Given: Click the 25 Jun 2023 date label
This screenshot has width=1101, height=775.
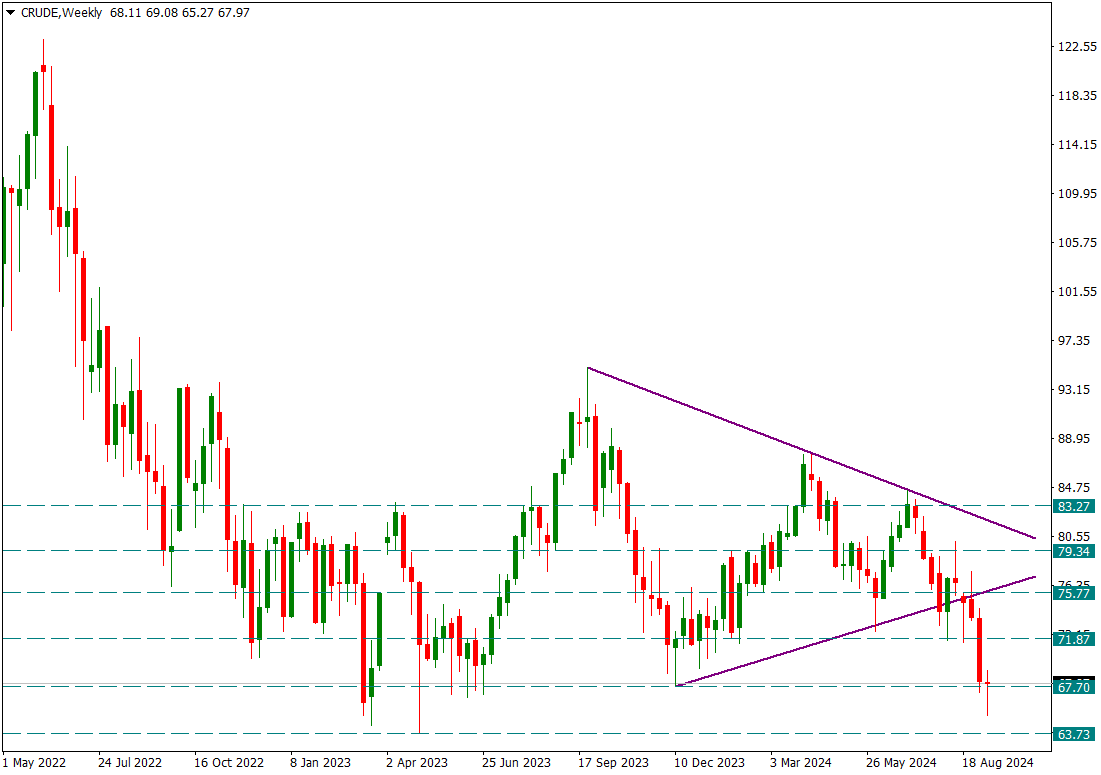Looking at the screenshot, I should click(x=516, y=762).
